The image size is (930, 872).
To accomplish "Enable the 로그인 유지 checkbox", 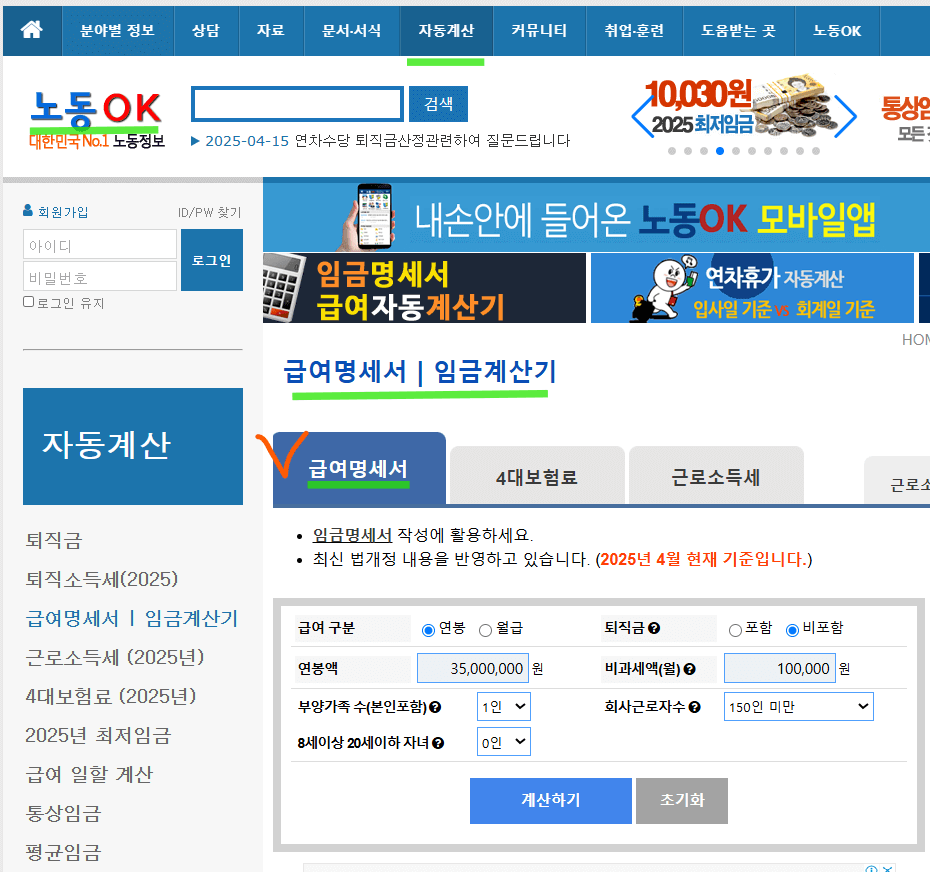I will point(28,303).
